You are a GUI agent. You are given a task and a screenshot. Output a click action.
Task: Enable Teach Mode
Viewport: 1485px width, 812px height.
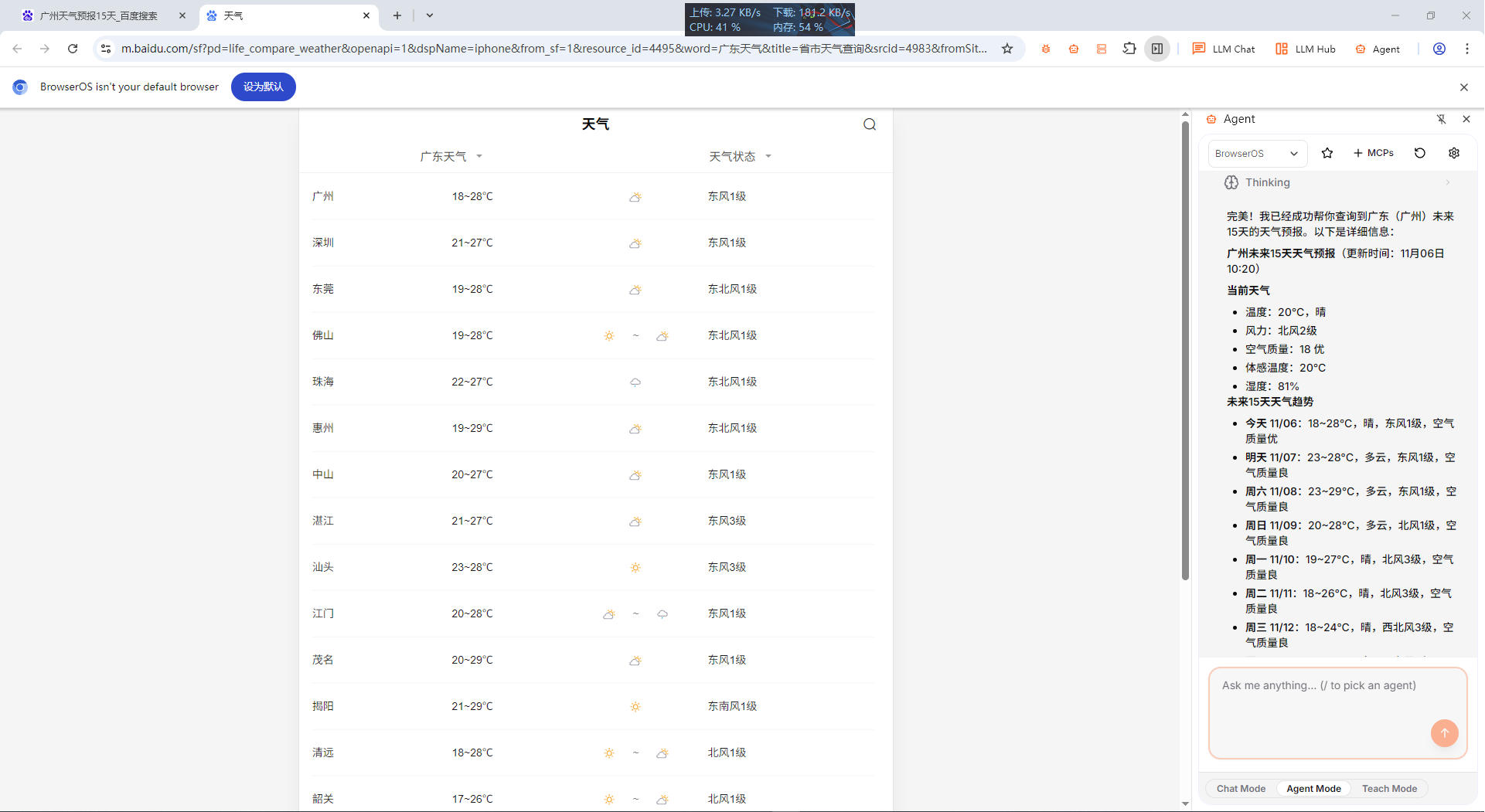pyautogui.click(x=1389, y=789)
